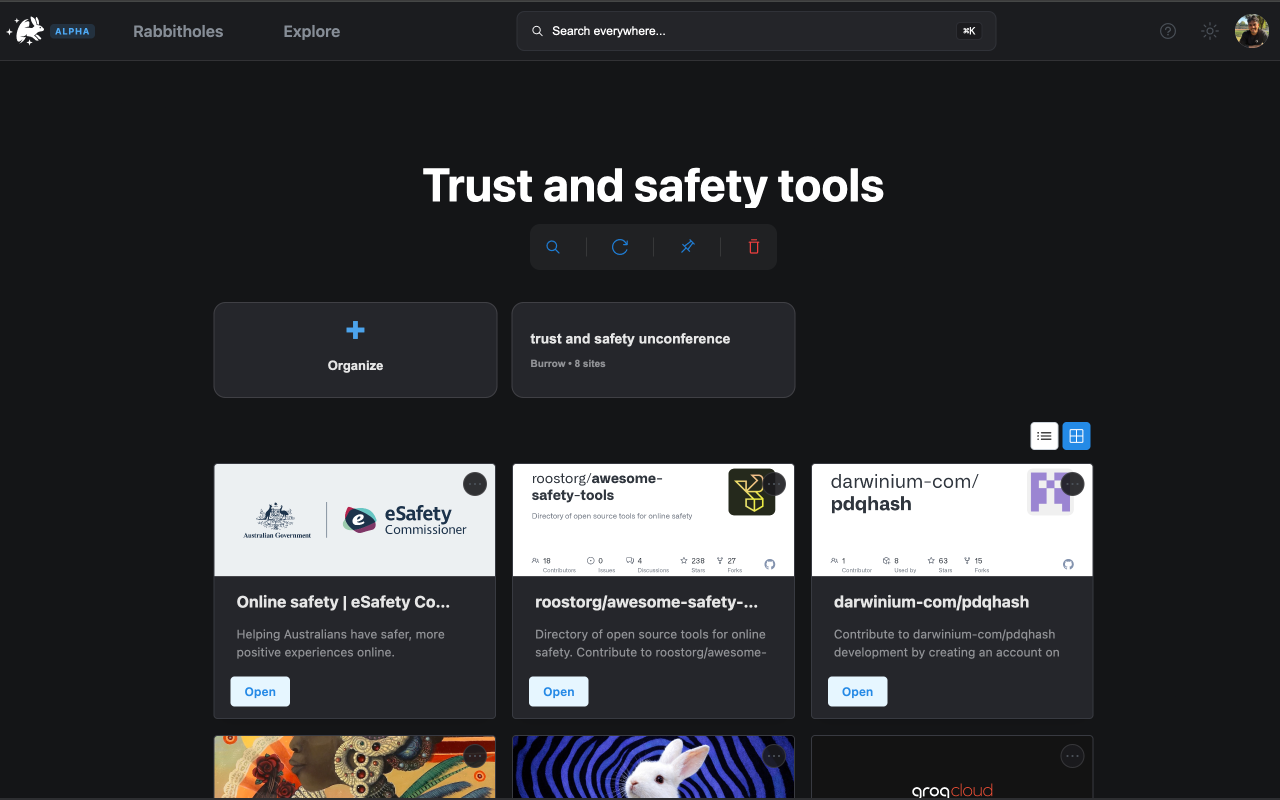Pin this rabbithole with the pin icon
Viewport: 1280px width, 800px height.
pyautogui.click(x=687, y=247)
